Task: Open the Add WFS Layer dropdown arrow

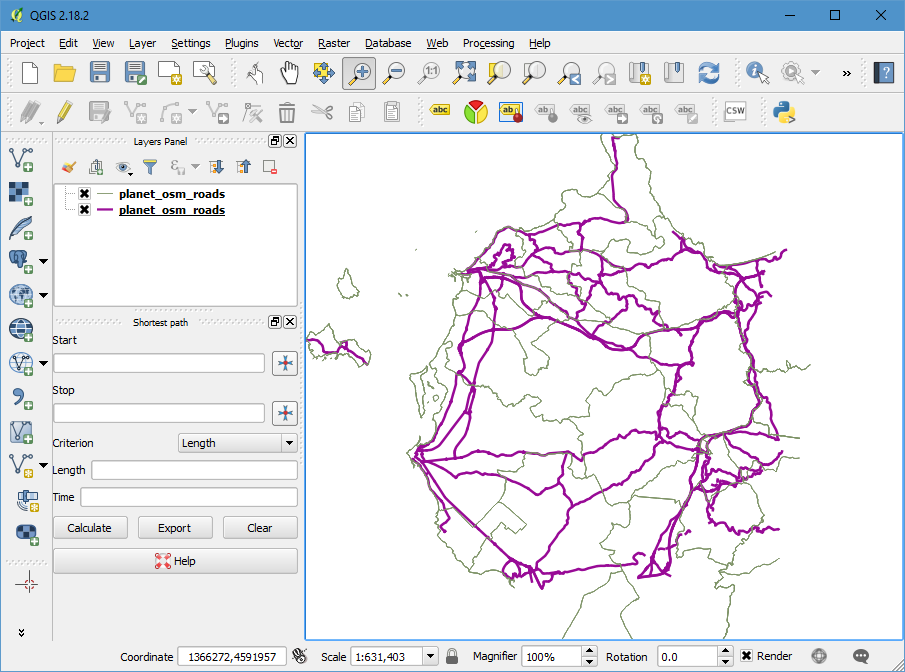Action: pos(43,363)
